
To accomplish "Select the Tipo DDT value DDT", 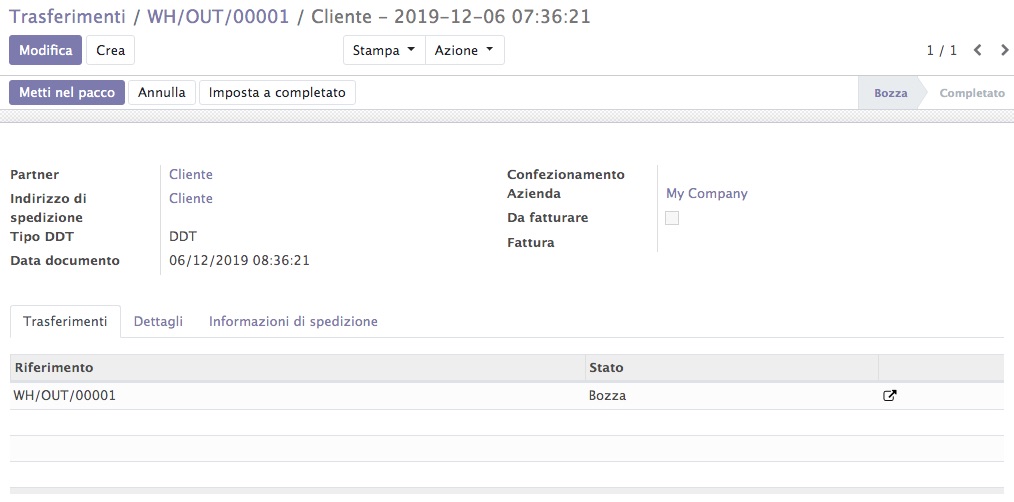I will click(x=183, y=237).
